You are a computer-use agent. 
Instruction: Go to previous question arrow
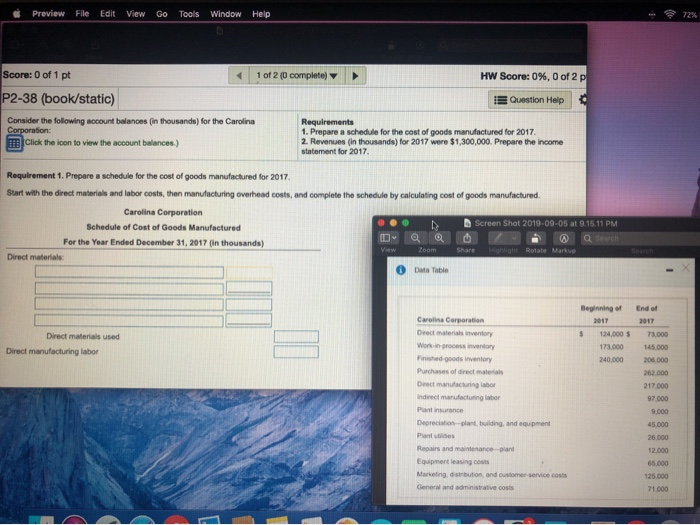coord(239,75)
